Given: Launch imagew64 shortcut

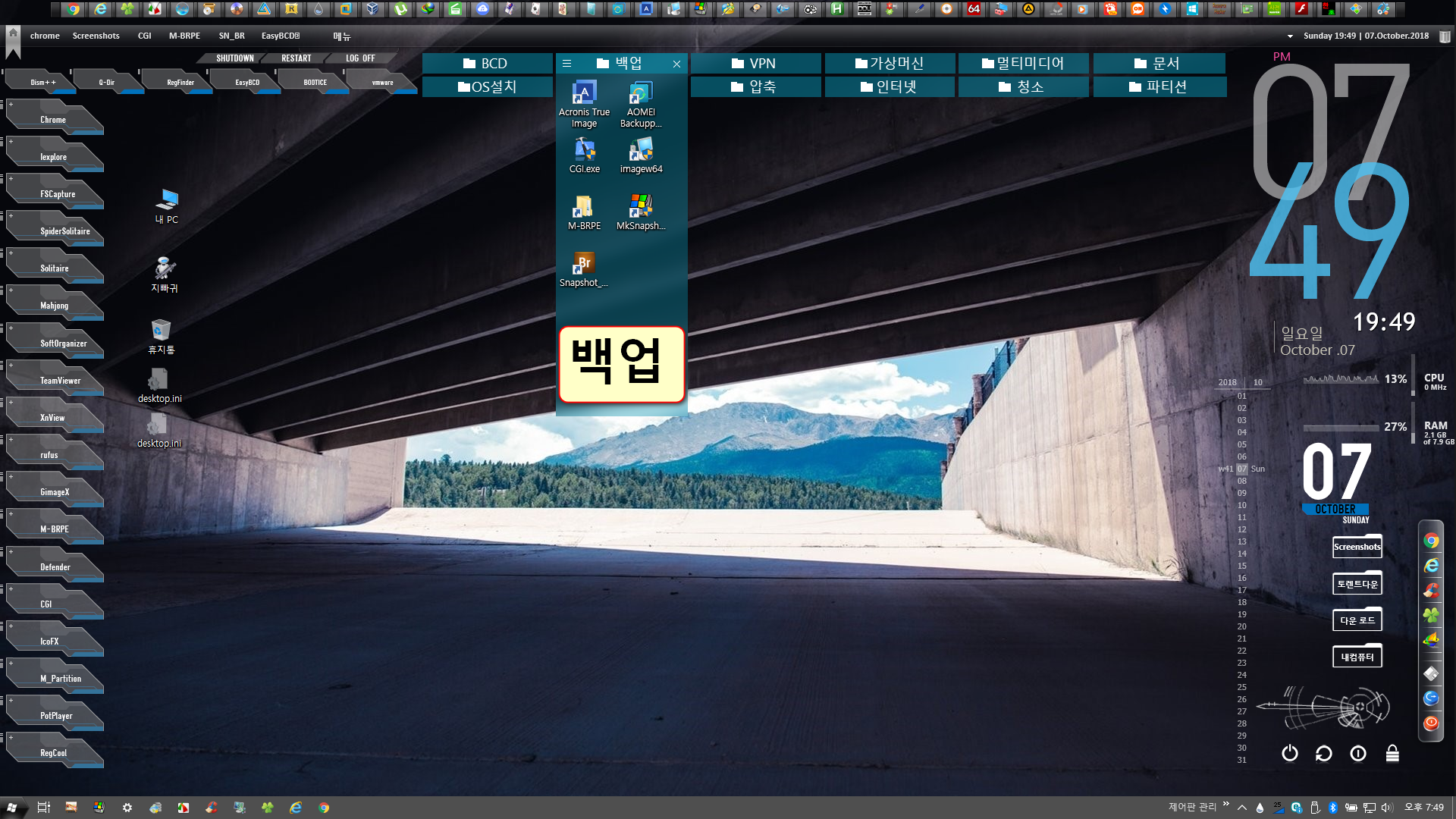Looking at the screenshot, I should pyautogui.click(x=641, y=155).
